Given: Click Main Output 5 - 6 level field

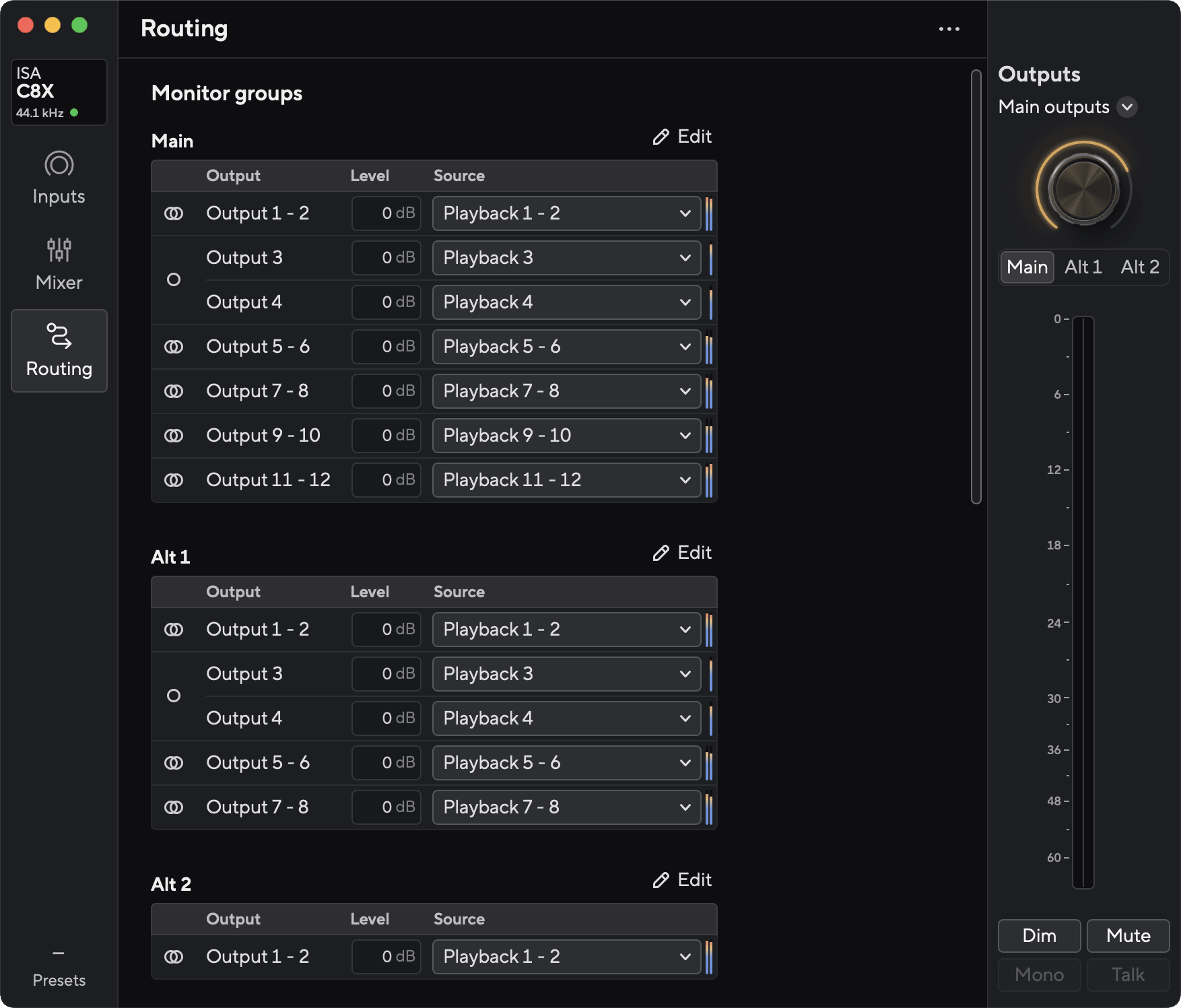Looking at the screenshot, I should [x=386, y=347].
